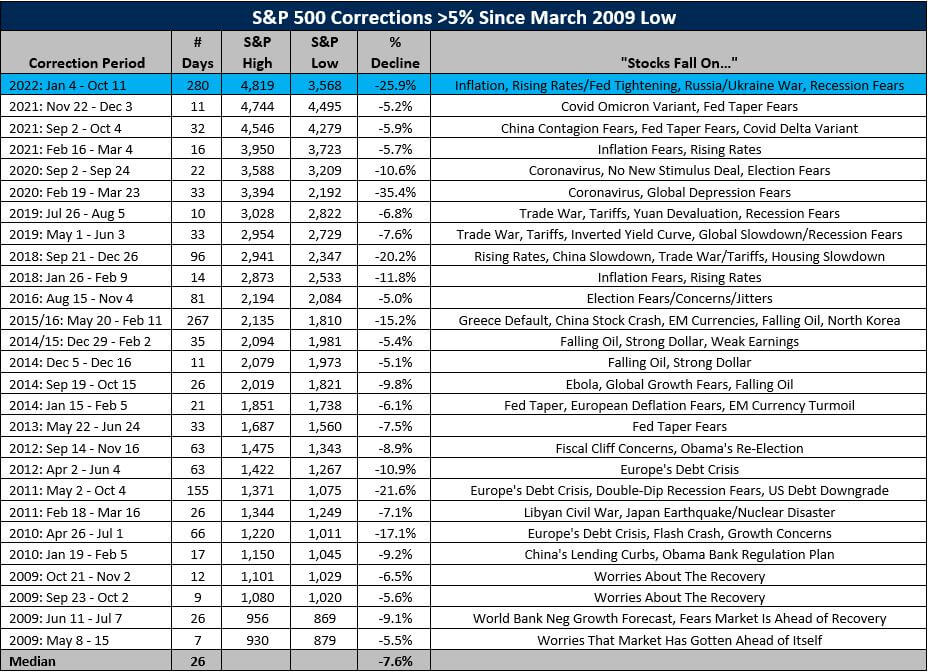Image resolution: width=928 pixels, height=672 pixels.
Task: Click the -5.7% decline cell
Action: click(395, 149)
